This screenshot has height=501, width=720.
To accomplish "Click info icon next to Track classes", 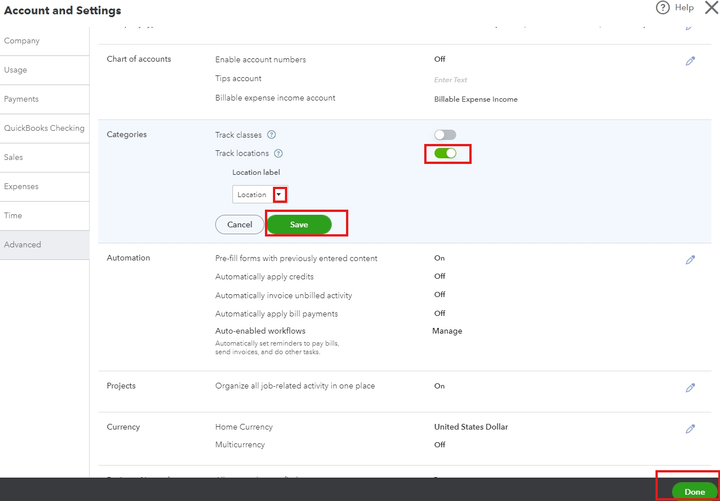I will pos(271,135).
